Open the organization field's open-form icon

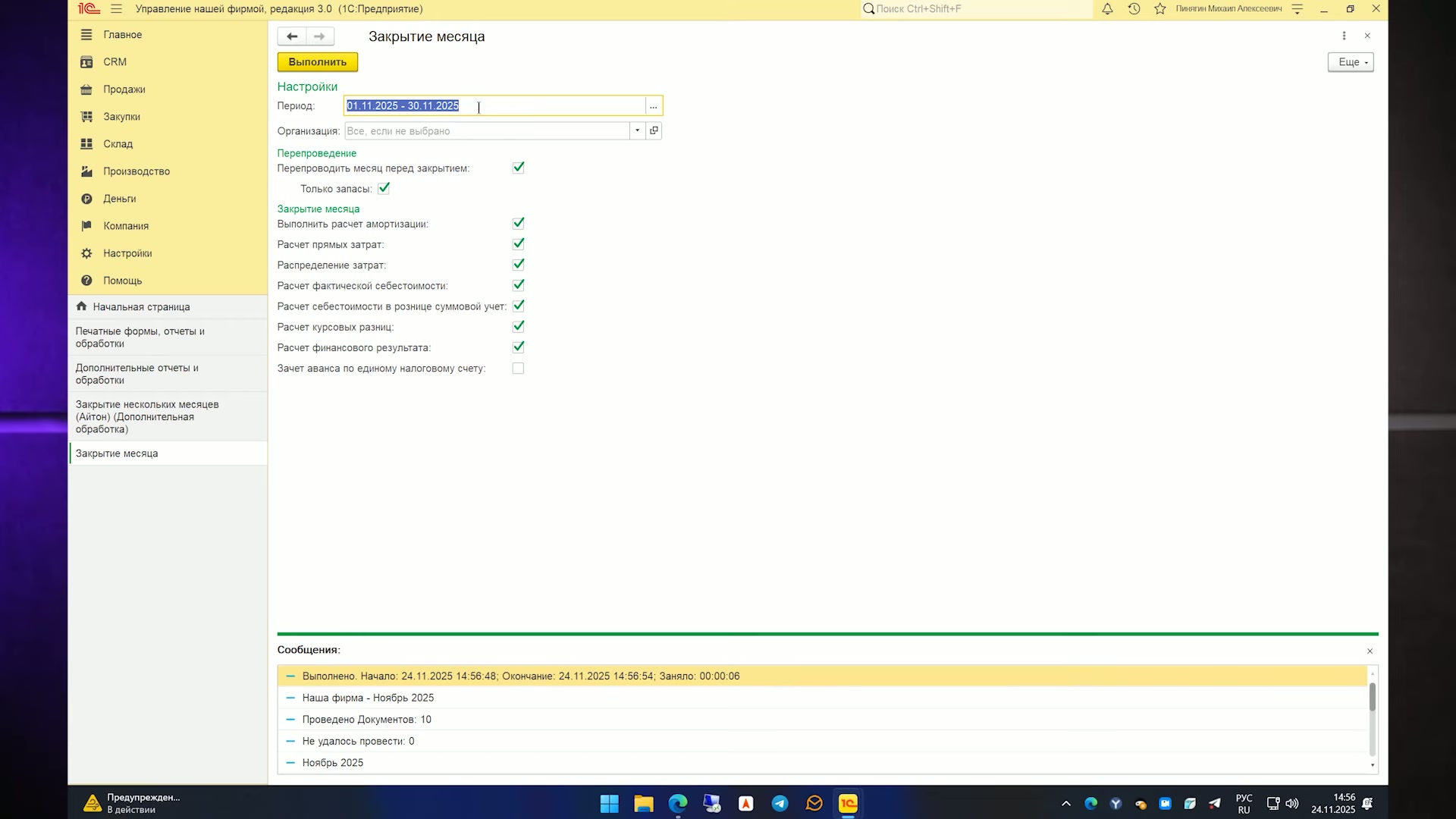coord(654,130)
